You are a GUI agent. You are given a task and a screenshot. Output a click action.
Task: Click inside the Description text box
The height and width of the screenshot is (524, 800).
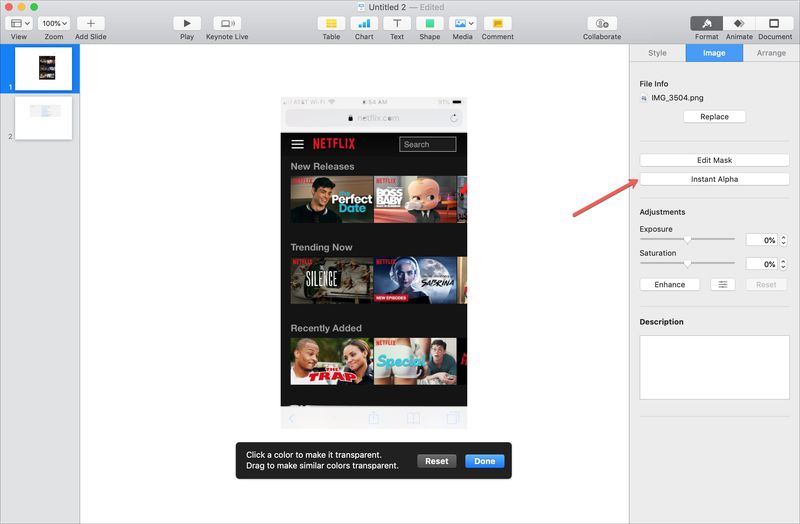pos(714,367)
